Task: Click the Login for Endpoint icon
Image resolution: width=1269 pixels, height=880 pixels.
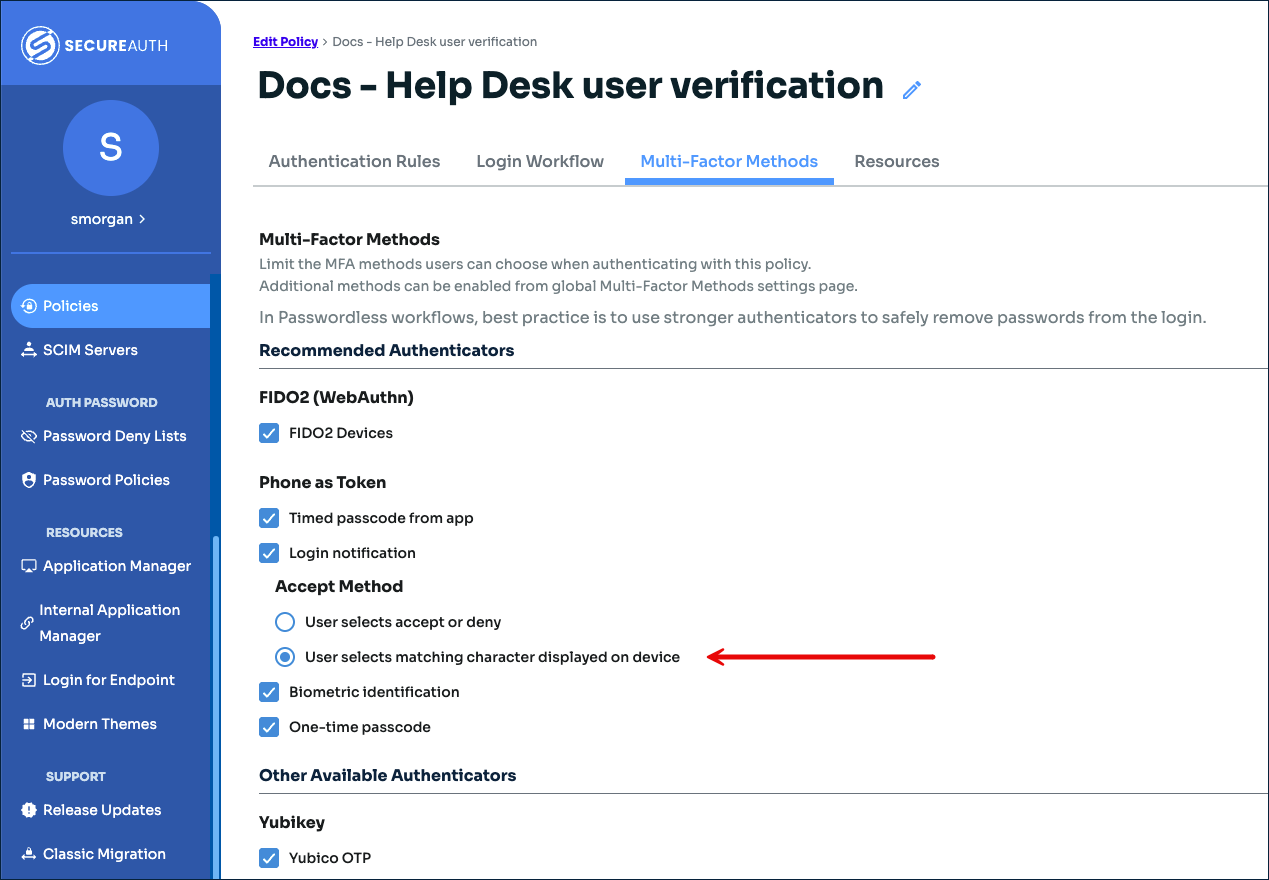Action: (x=29, y=680)
